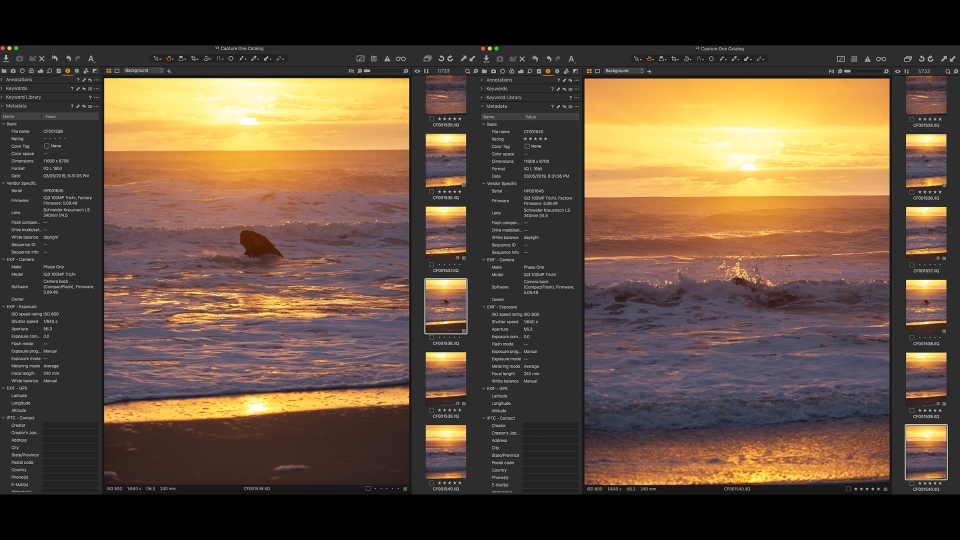Screen dimensions: 960x540
Task: Select the Text annotation A icon in right window
Action: [x=571, y=59]
